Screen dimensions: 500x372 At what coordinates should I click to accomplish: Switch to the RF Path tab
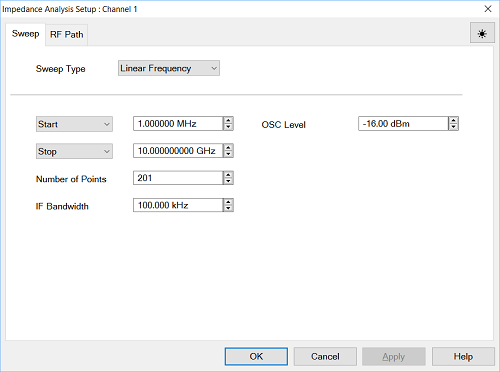[x=67, y=35]
